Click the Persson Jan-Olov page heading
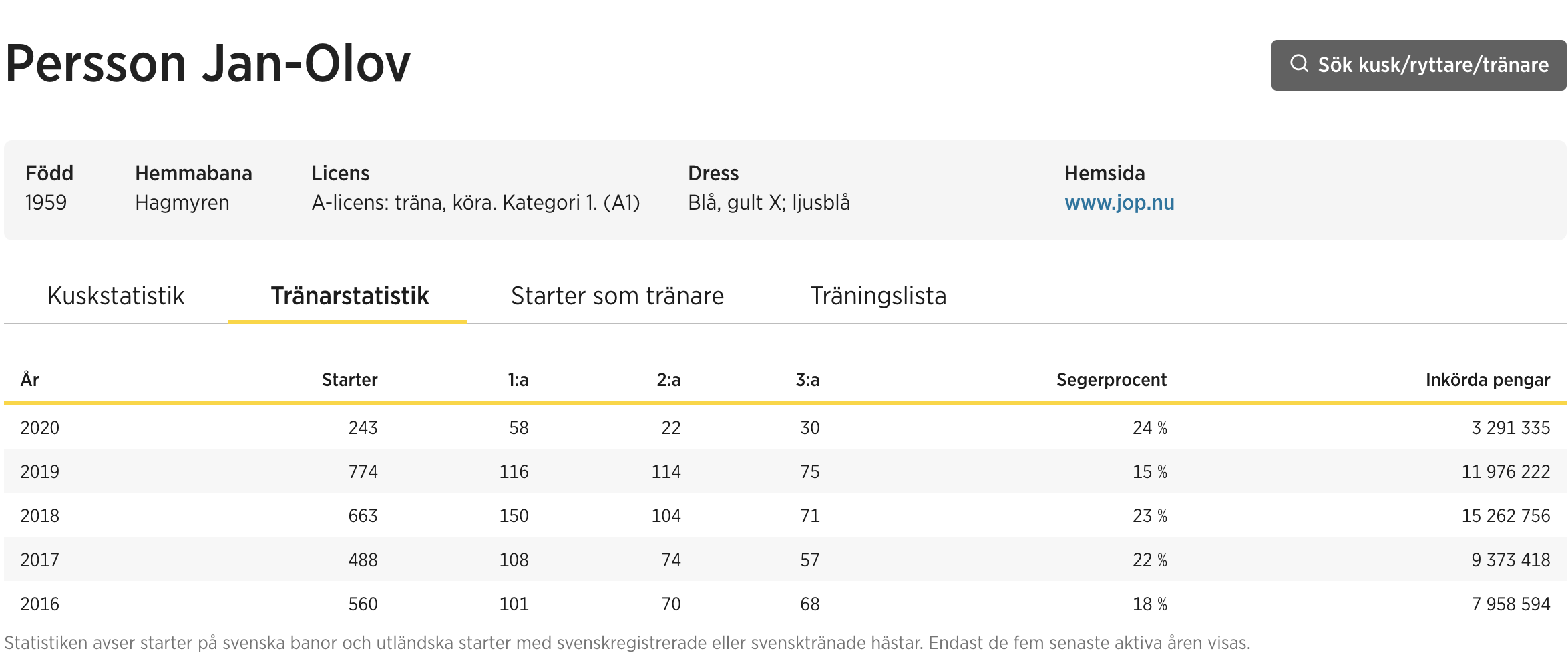This screenshot has width=1568, height=669. (208, 64)
